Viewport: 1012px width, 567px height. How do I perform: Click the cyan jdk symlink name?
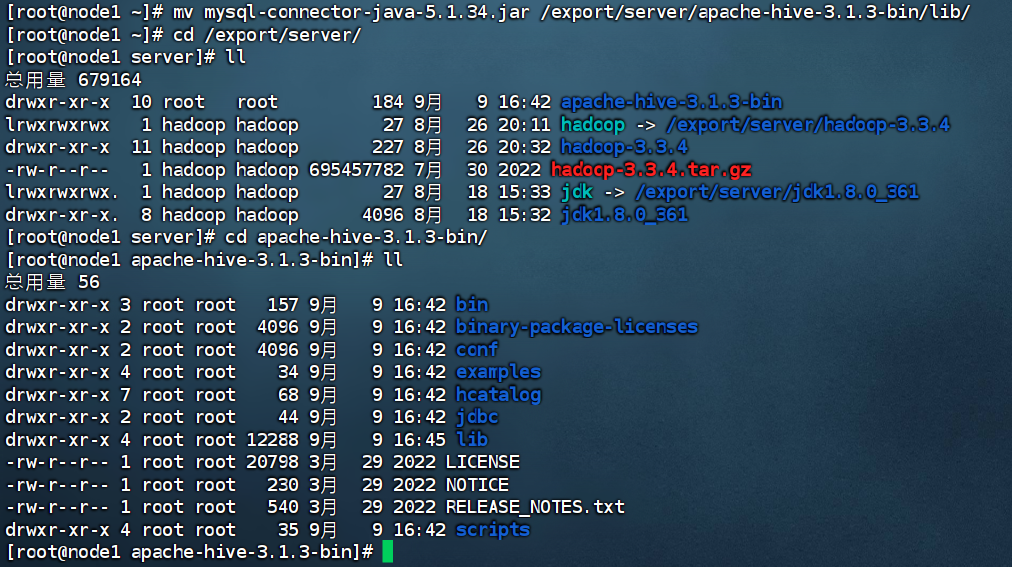[576, 192]
